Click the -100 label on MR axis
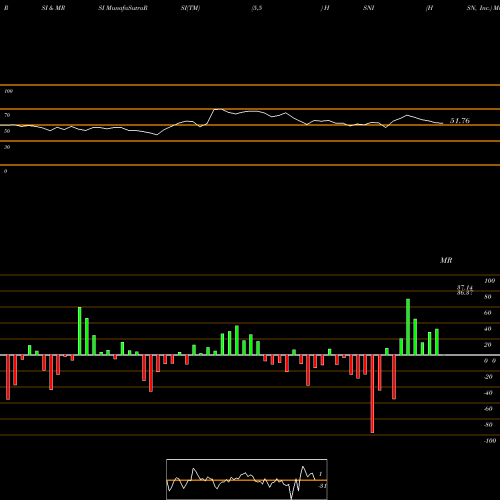This screenshot has height=500, width=500. [x=490, y=441]
